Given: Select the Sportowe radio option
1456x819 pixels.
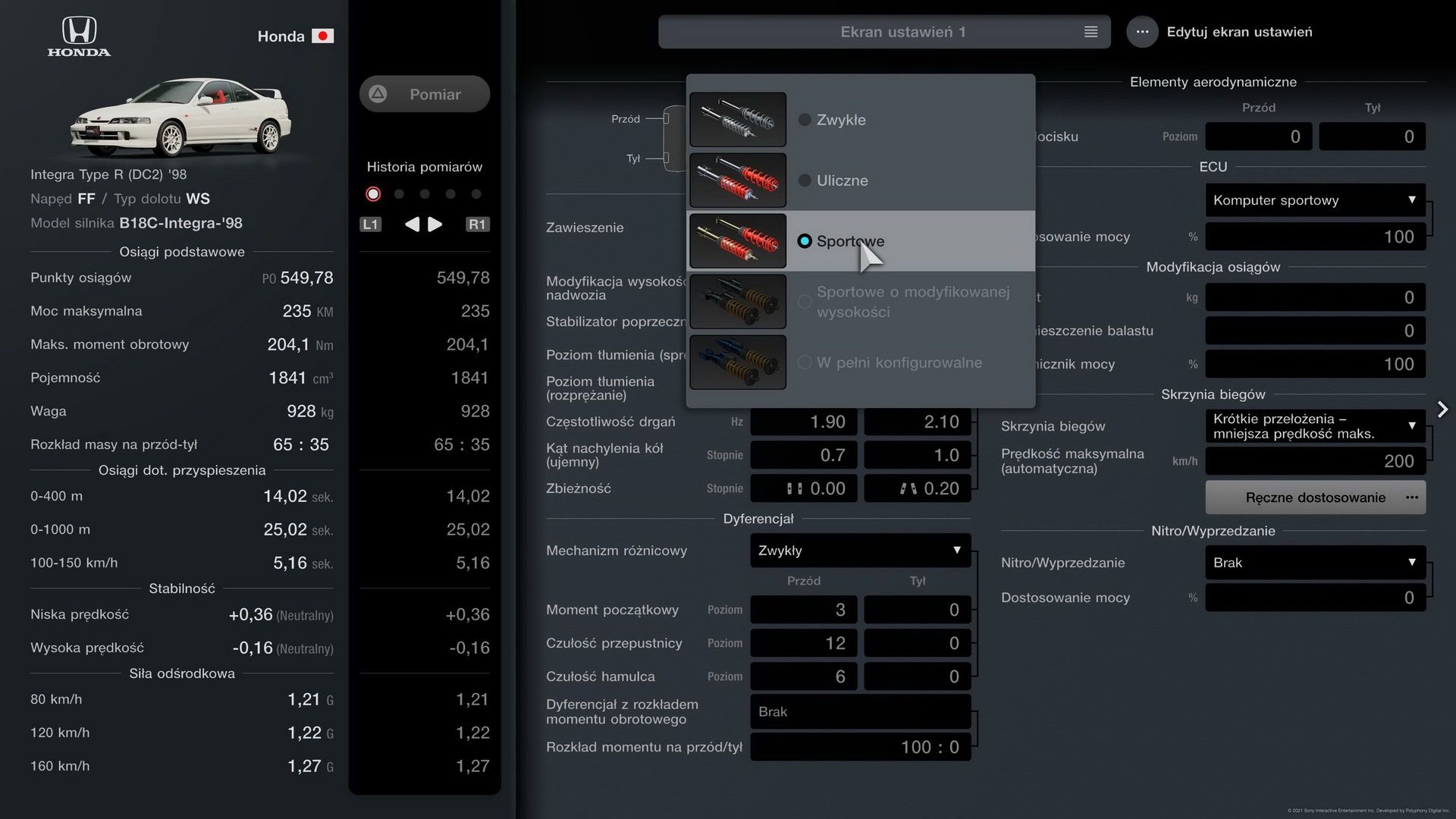Looking at the screenshot, I should click(805, 241).
